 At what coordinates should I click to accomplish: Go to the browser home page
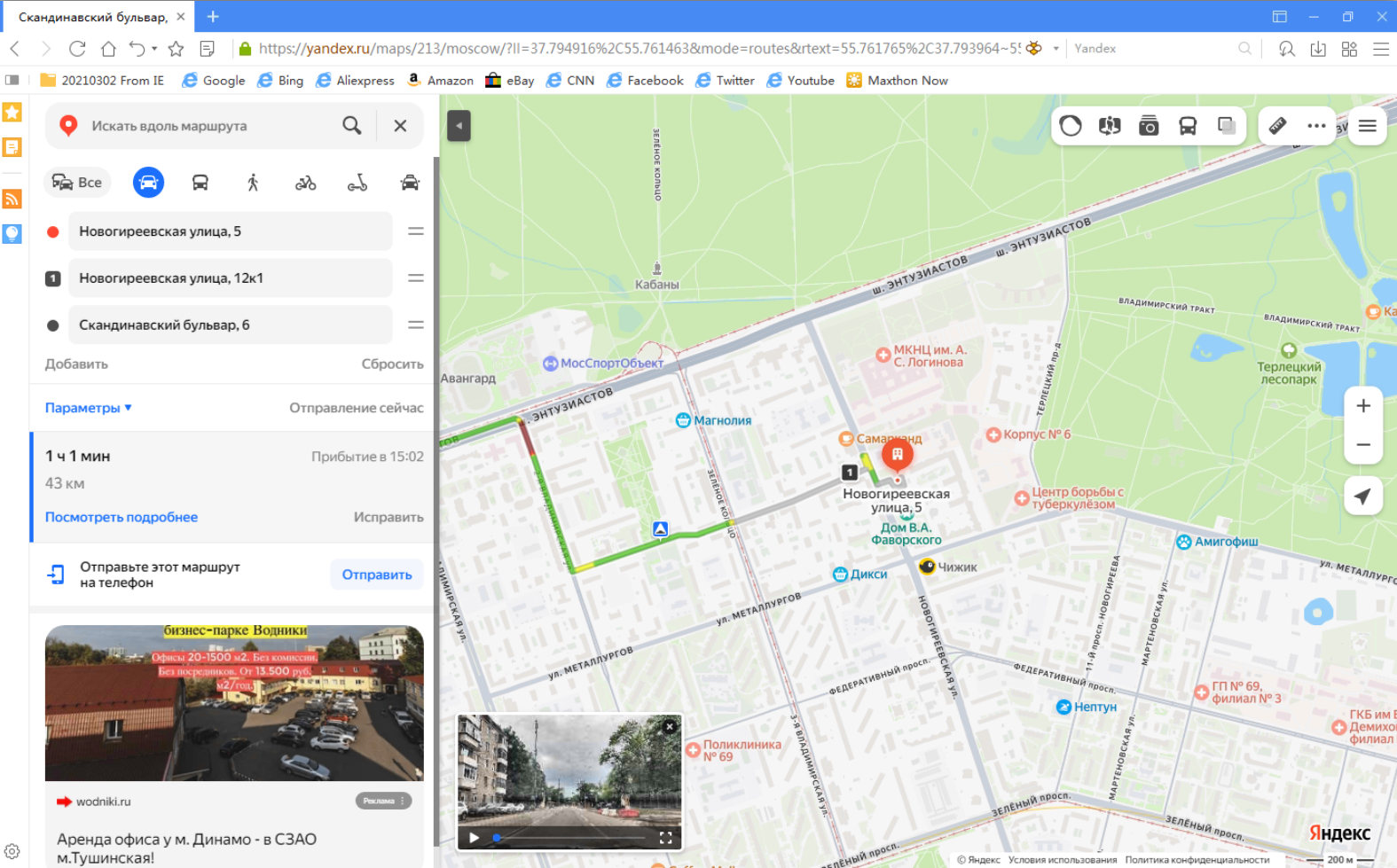pyautogui.click(x=108, y=49)
